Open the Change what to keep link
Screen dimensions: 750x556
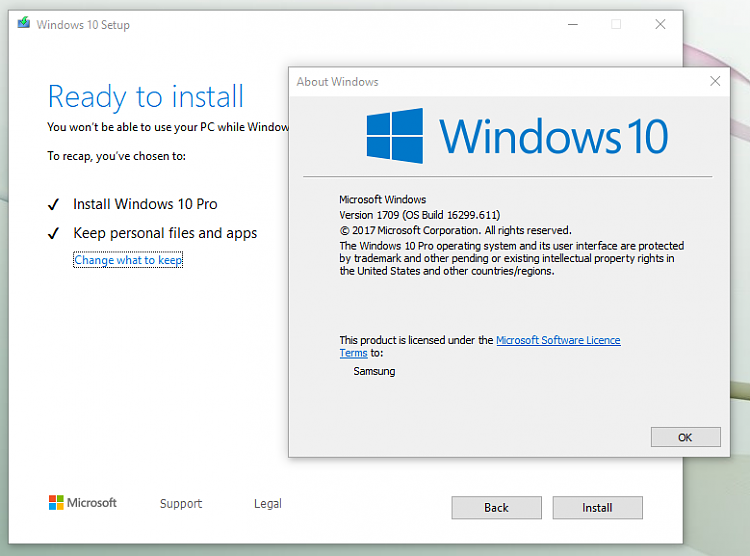128,260
